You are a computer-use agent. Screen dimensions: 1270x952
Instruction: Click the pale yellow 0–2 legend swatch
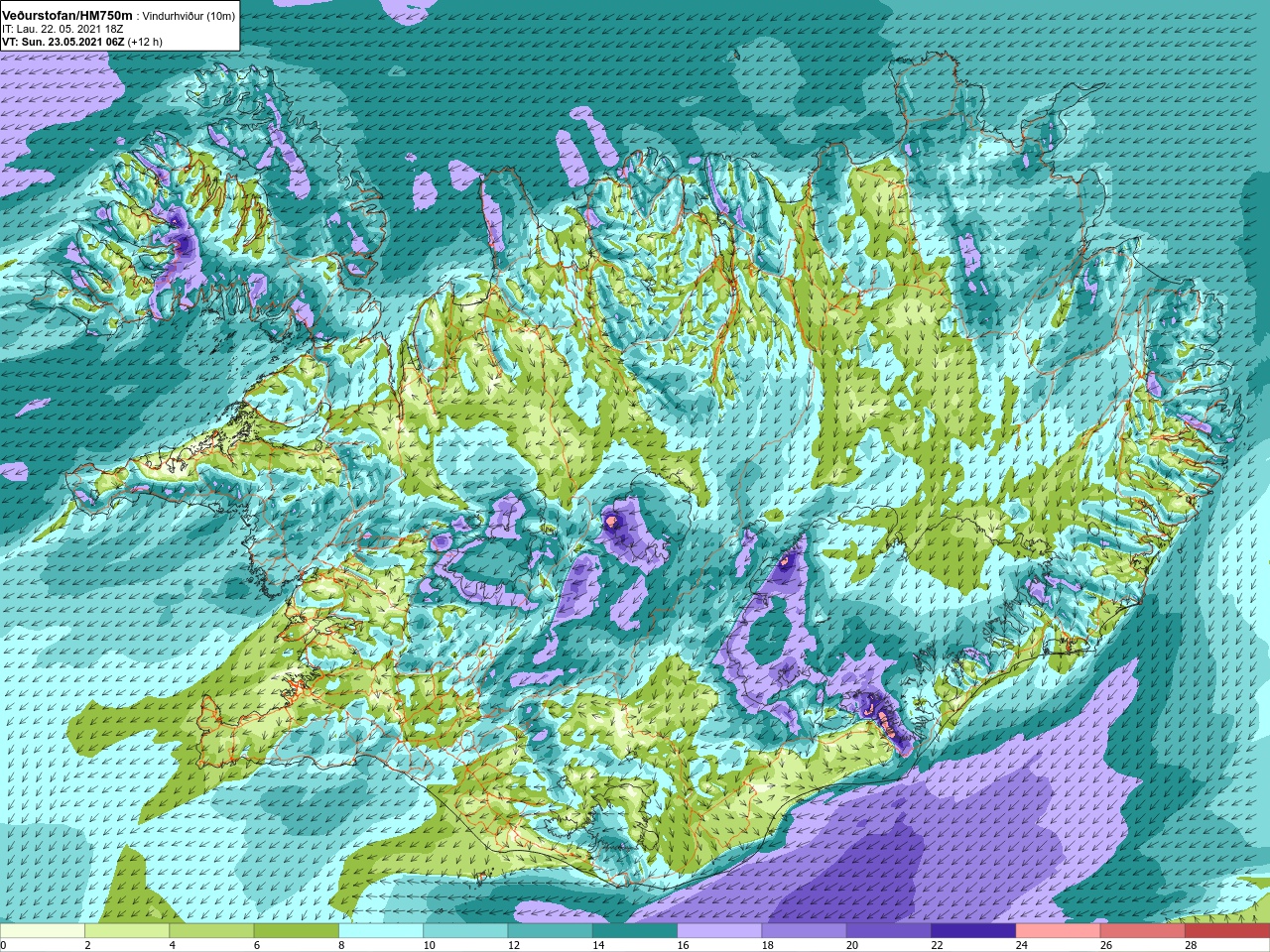tap(43, 931)
